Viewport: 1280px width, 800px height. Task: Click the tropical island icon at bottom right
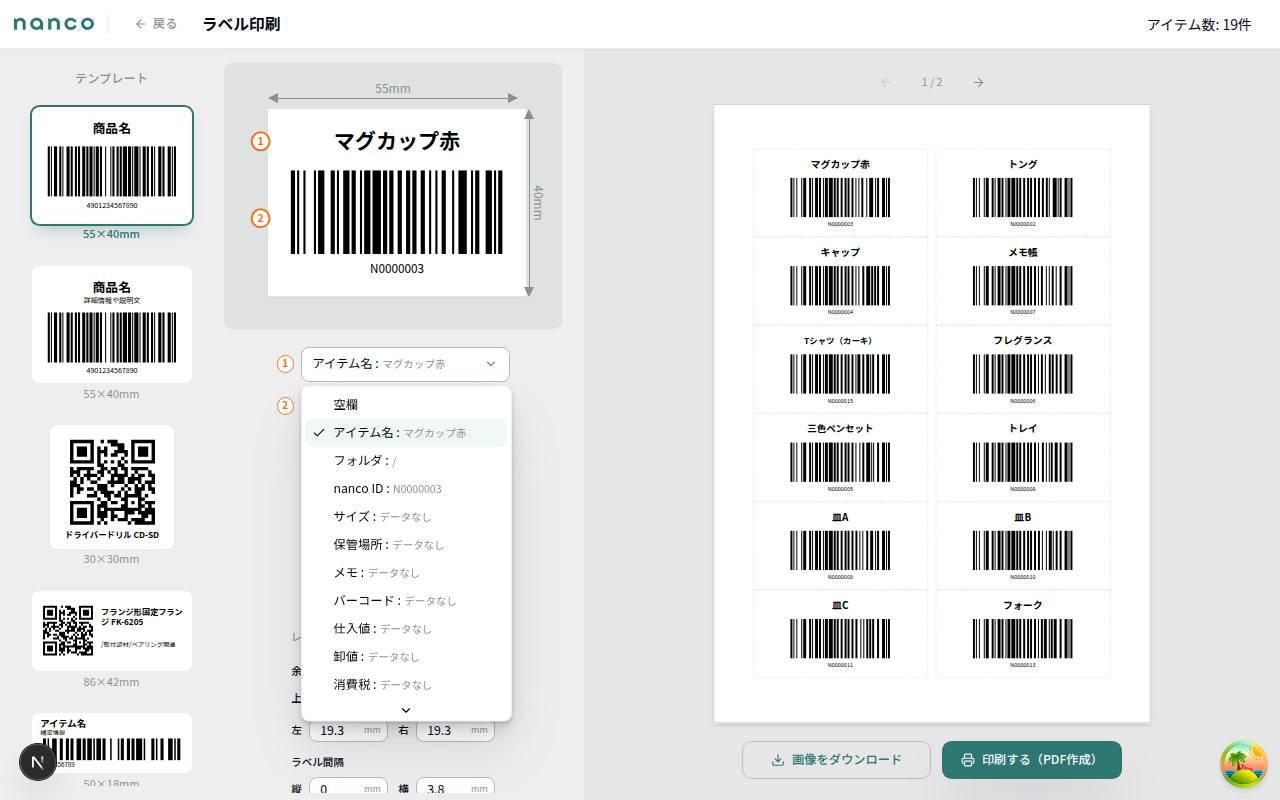pyautogui.click(x=1243, y=763)
